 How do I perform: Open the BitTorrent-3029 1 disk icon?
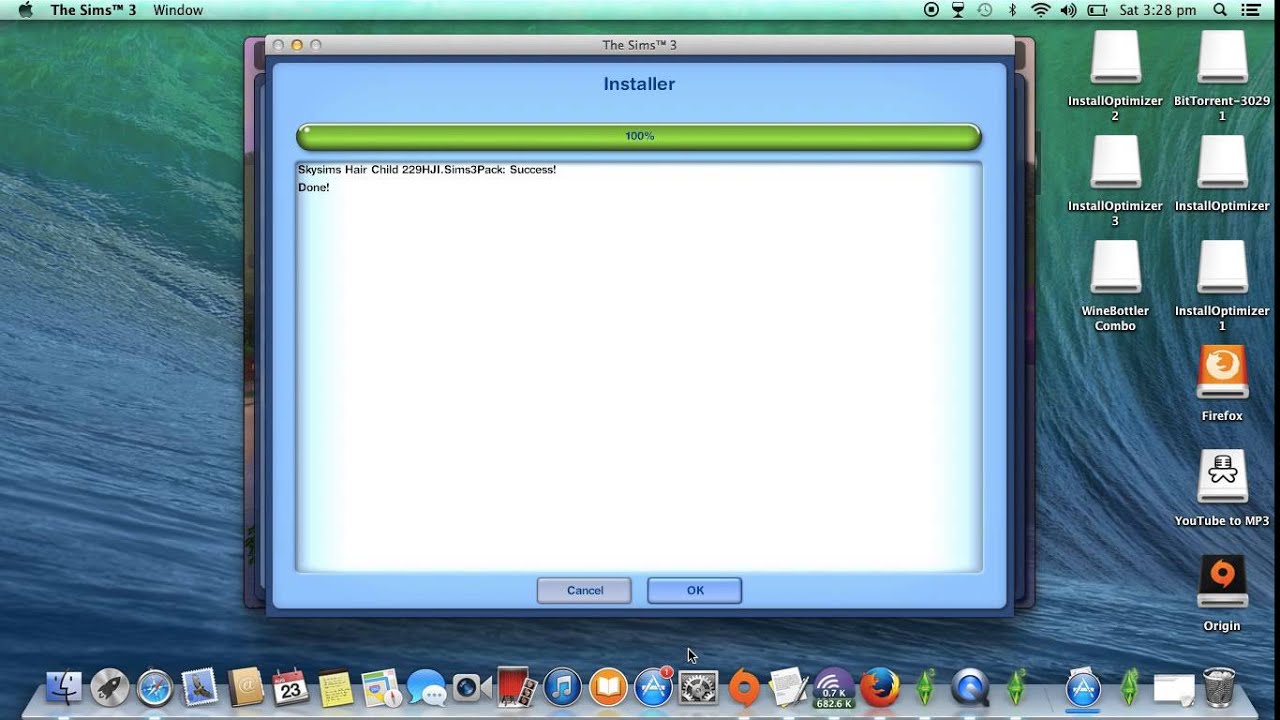pos(1222,58)
